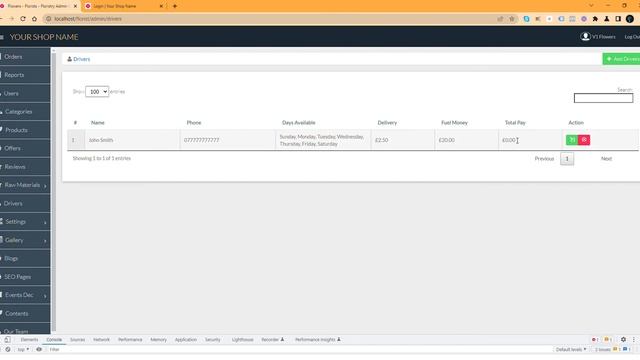Open the tab search chevron in title bar
640x360 pixels.
(x=591, y=6)
